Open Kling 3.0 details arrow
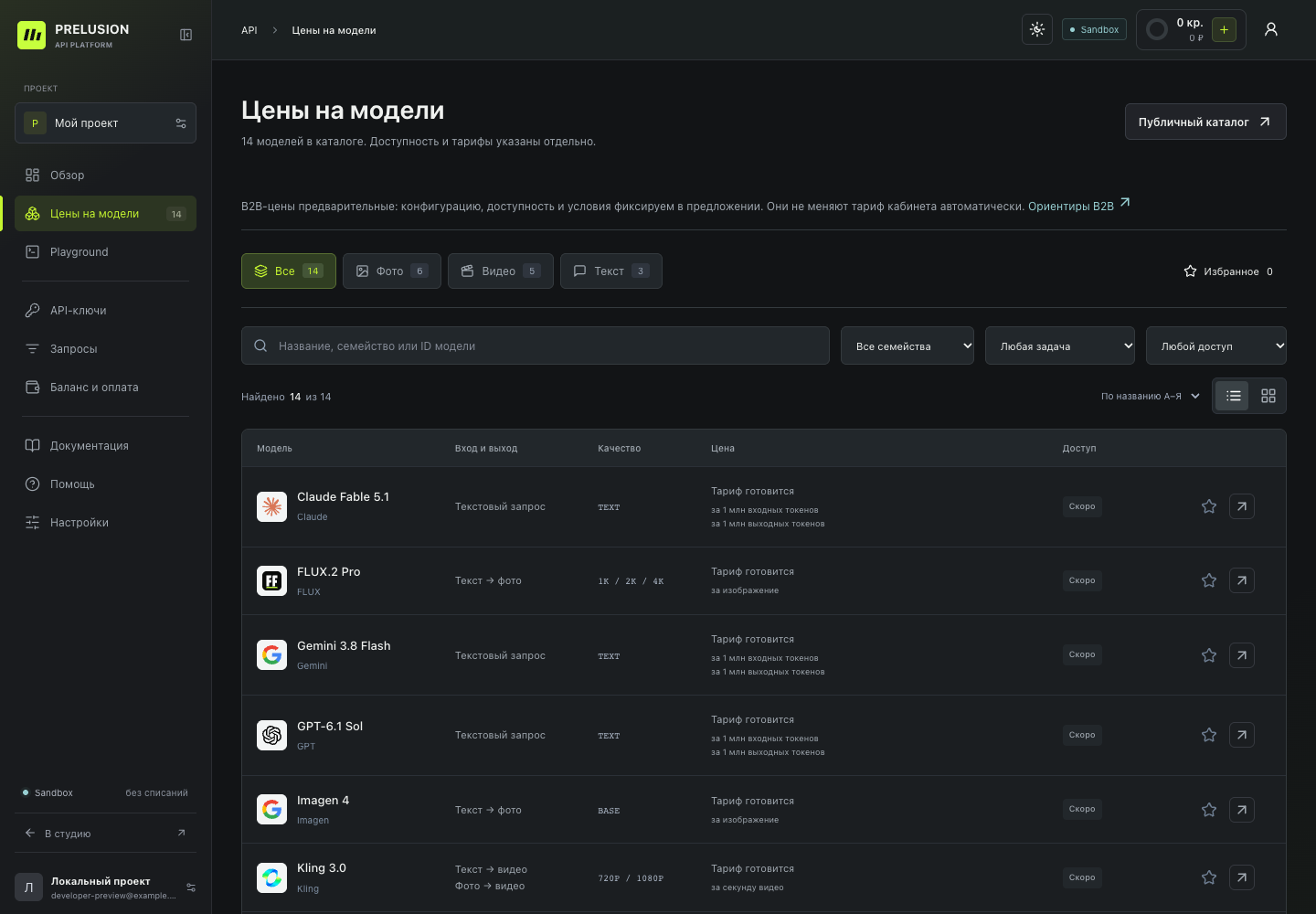Image resolution: width=1316 pixels, height=914 pixels. (x=1242, y=877)
